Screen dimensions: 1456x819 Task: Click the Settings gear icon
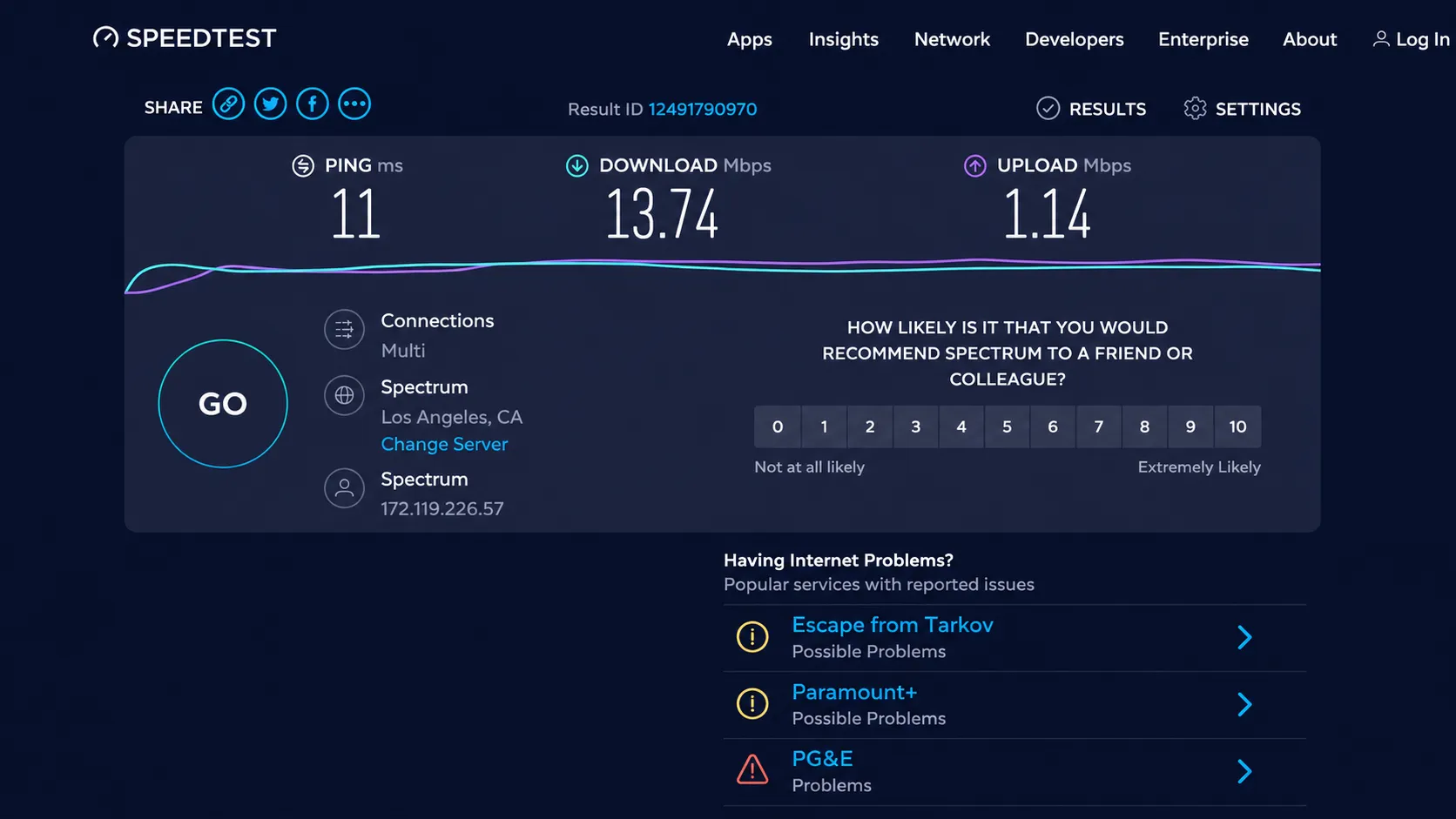[x=1195, y=108]
